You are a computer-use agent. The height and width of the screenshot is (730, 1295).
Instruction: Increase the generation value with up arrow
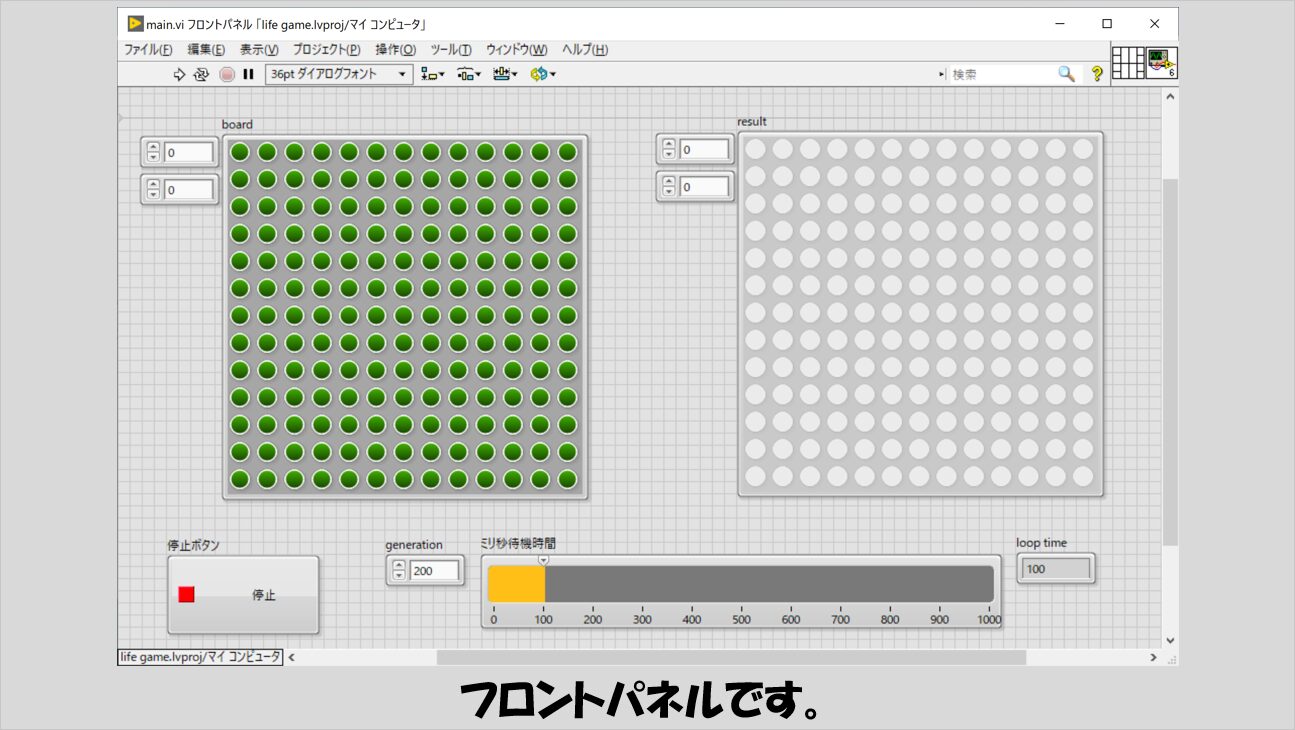pyautogui.click(x=399, y=565)
